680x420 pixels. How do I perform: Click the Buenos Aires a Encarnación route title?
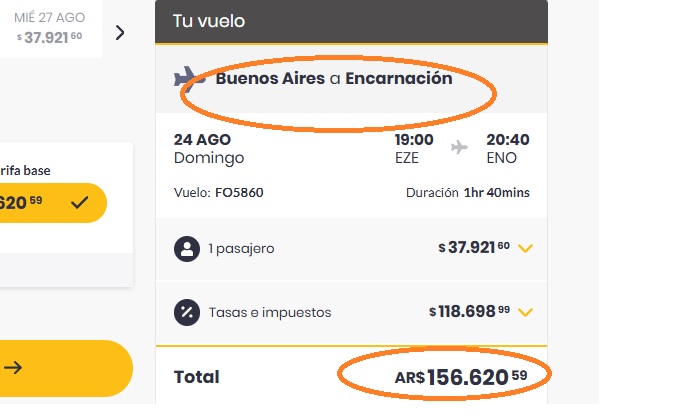point(334,79)
